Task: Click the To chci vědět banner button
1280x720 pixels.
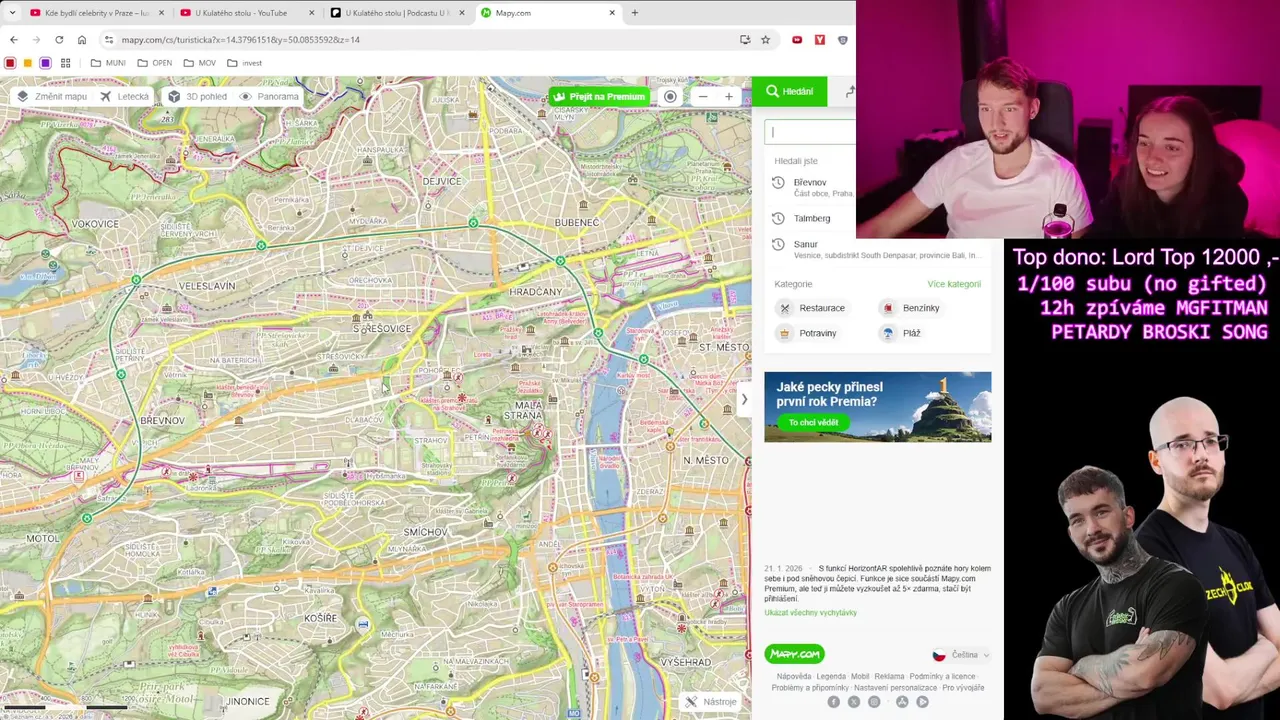Action: (813, 422)
